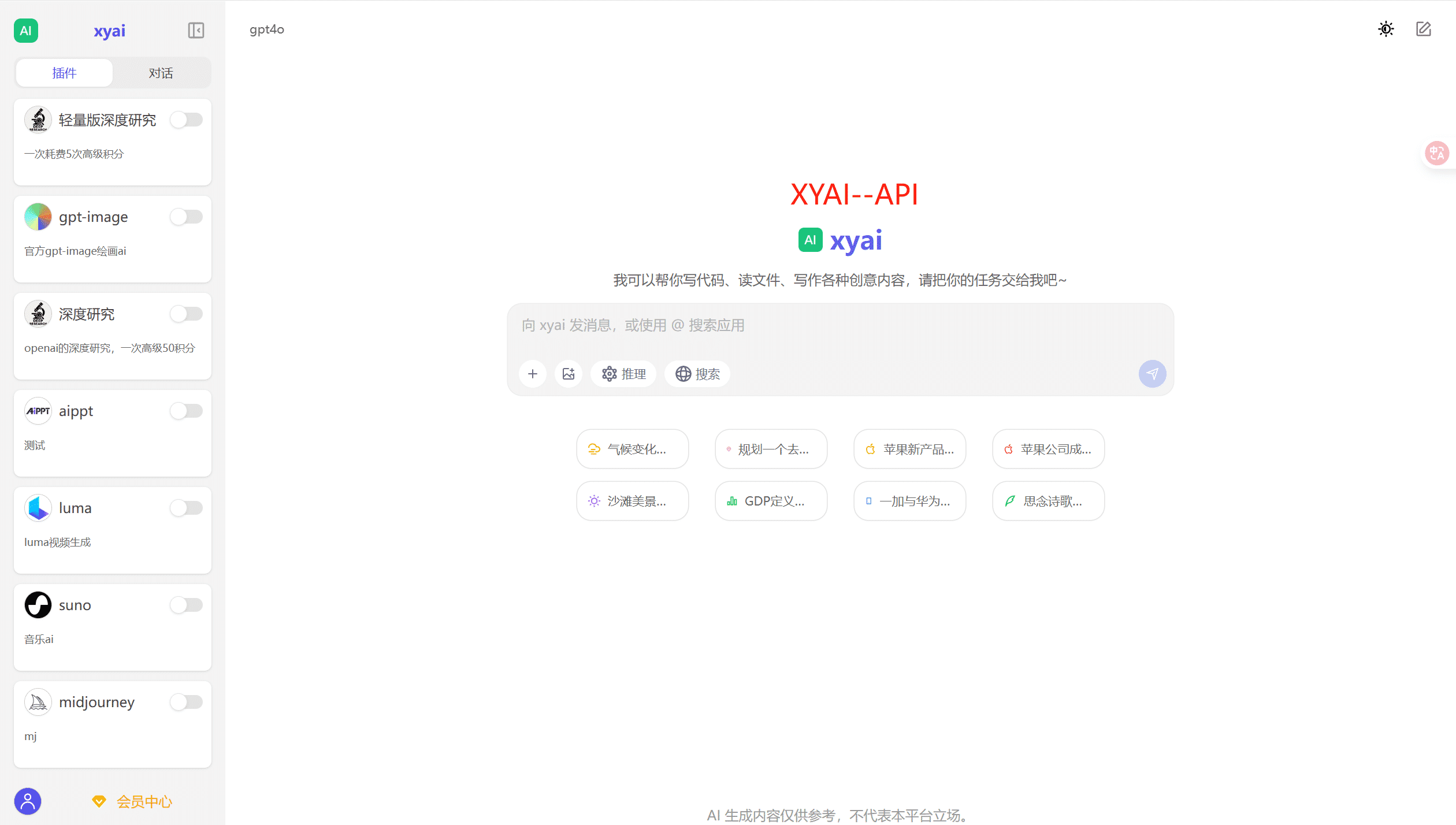The width and height of the screenshot is (1456, 825).
Task: Click the gpt-image colorful icon
Action: (x=38, y=217)
